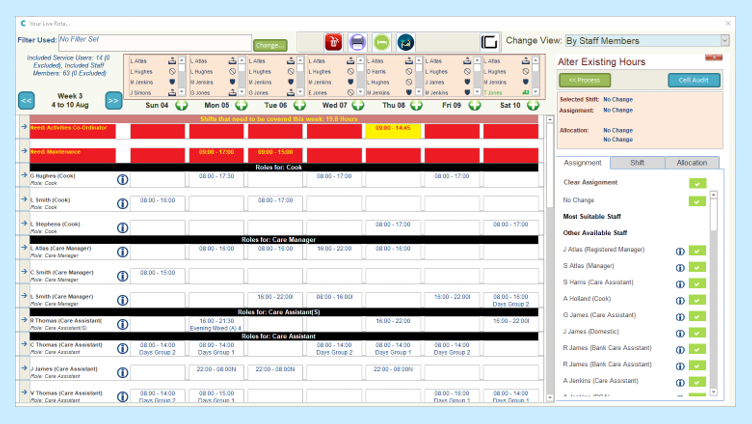Select J James Mon 22:00 - 08:00N shift
Screen dimensions: 752x424
click(216, 372)
